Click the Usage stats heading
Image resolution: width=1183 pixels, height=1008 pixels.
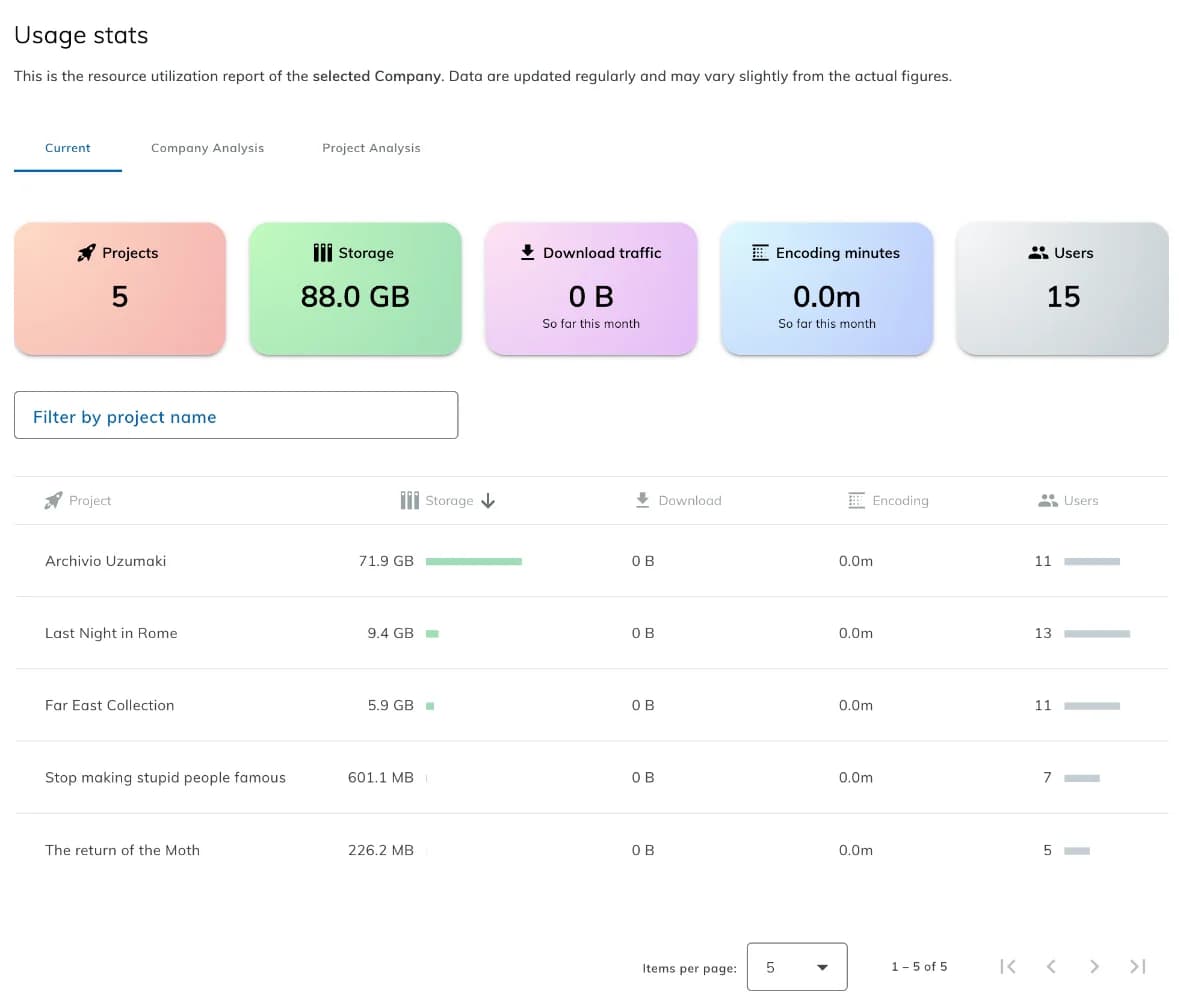click(81, 35)
